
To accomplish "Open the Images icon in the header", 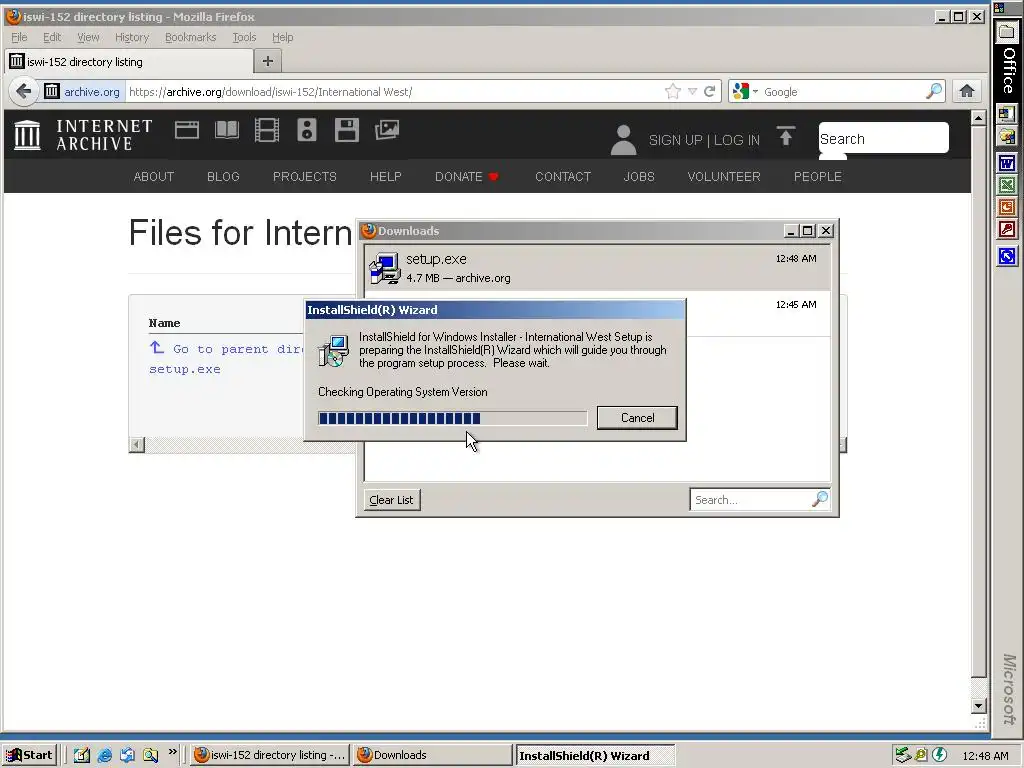I will pos(387,130).
